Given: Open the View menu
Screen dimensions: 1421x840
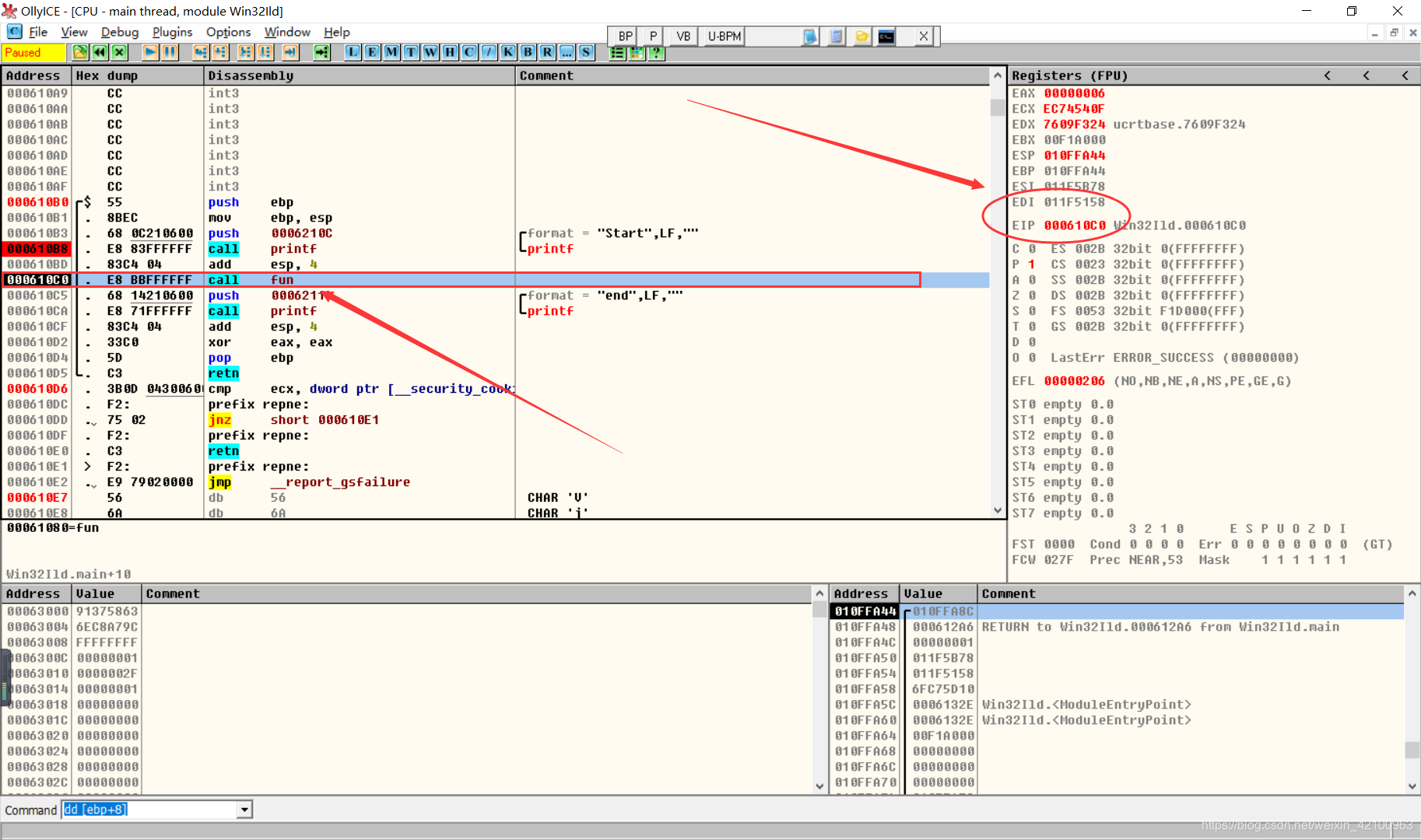Looking at the screenshot, I should (74, 32).
